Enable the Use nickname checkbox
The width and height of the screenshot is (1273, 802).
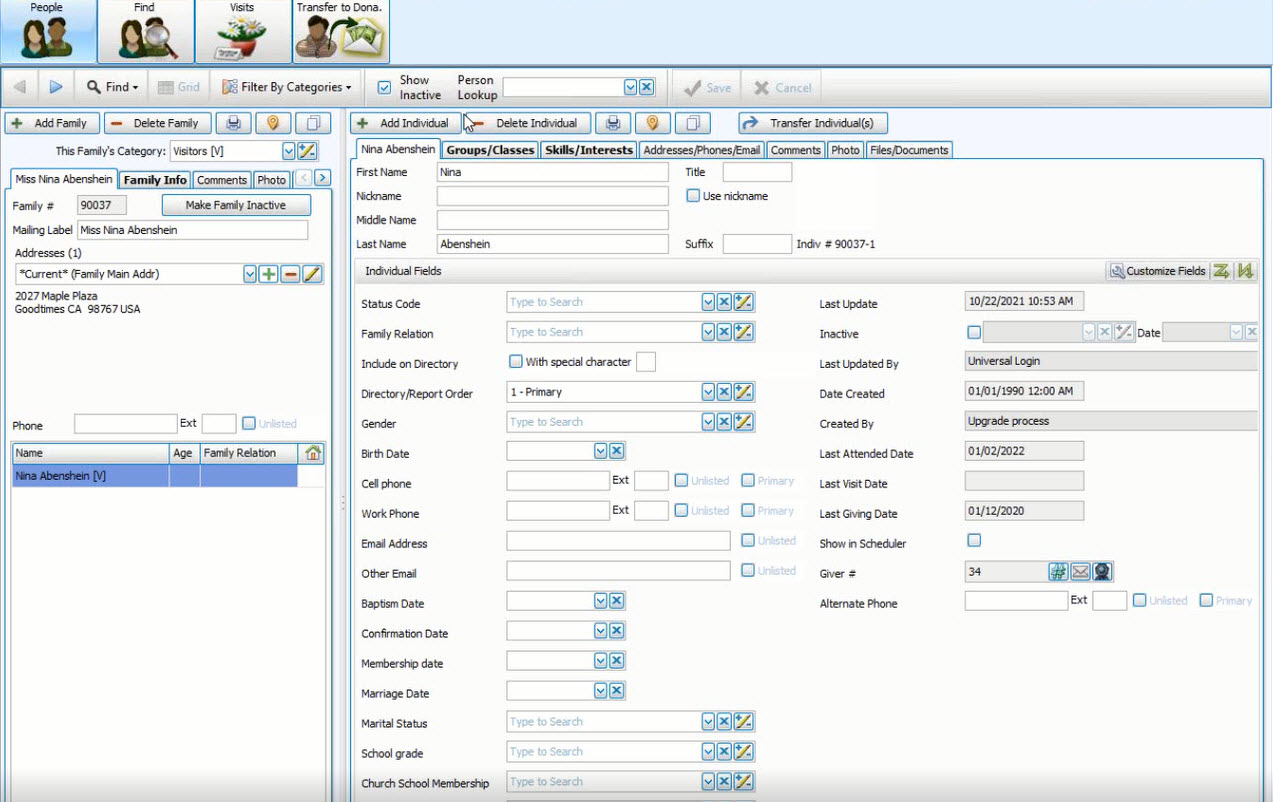click(x=693, y=196)
